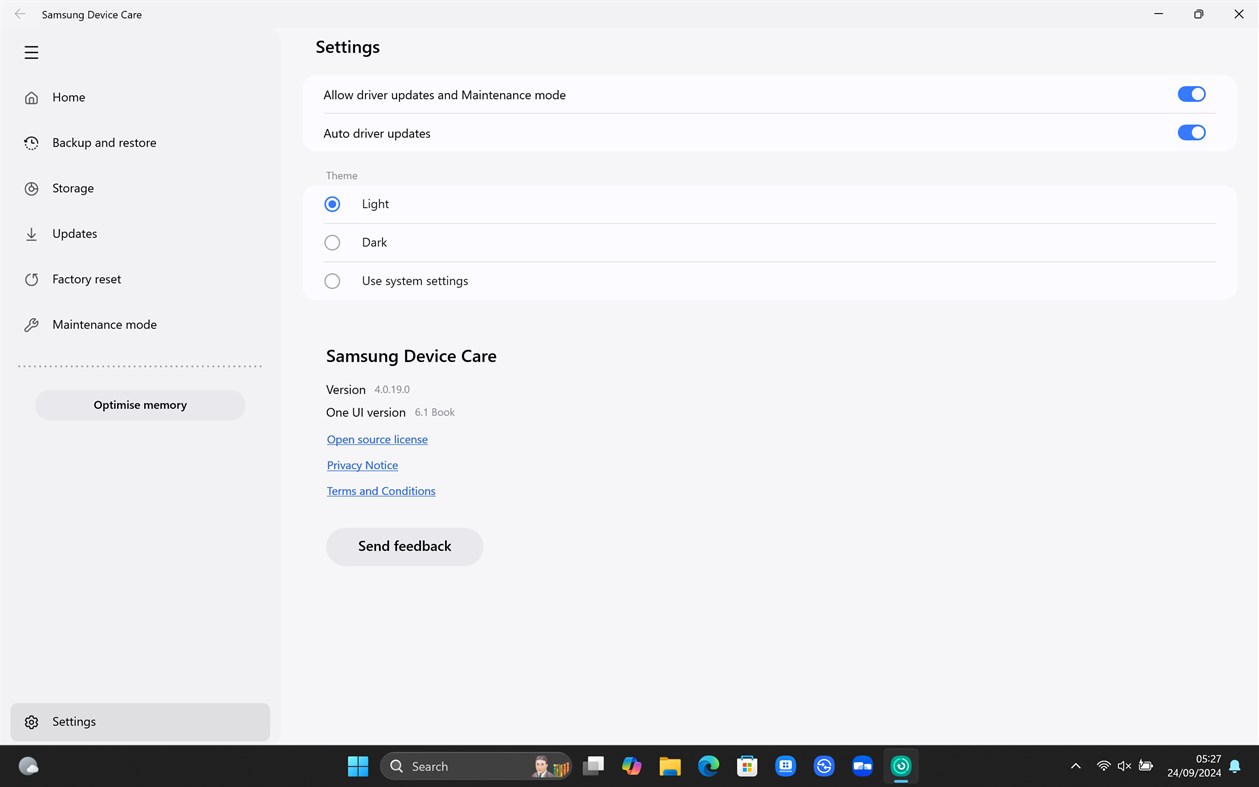Disable Allow driver updates and Maintenance mode

point(1191,94)
